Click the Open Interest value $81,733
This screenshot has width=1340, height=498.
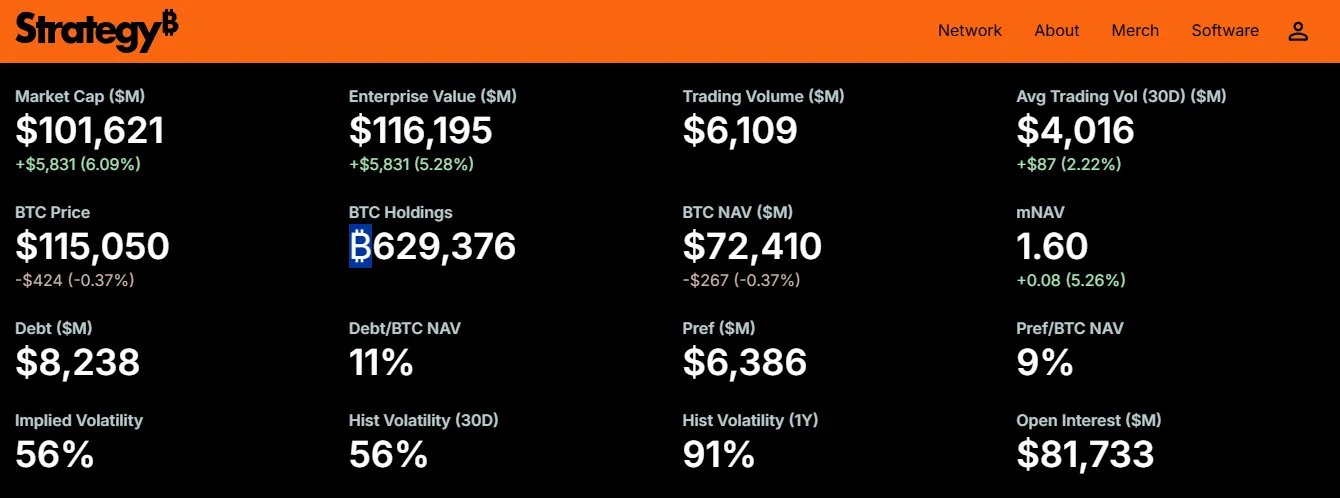tap(1085, 454)
